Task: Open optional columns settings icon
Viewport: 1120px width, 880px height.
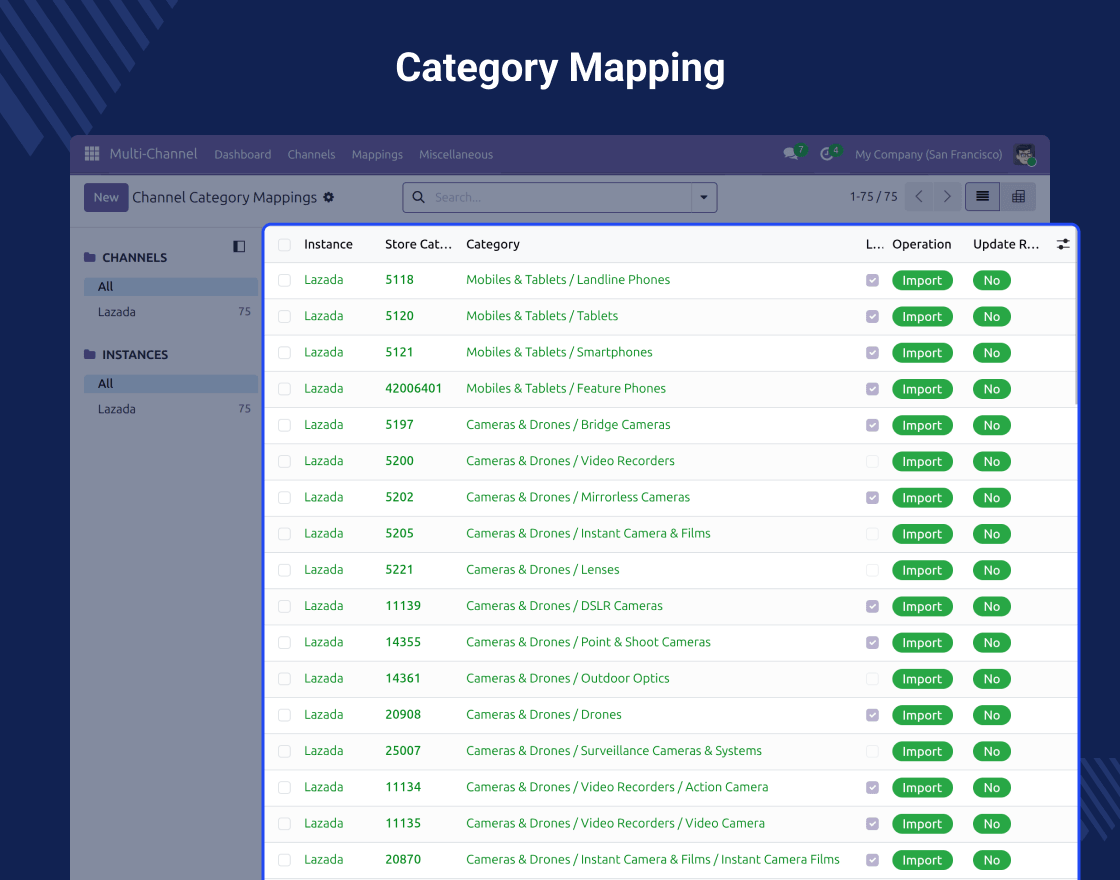Action: (x=1063, y=244)
